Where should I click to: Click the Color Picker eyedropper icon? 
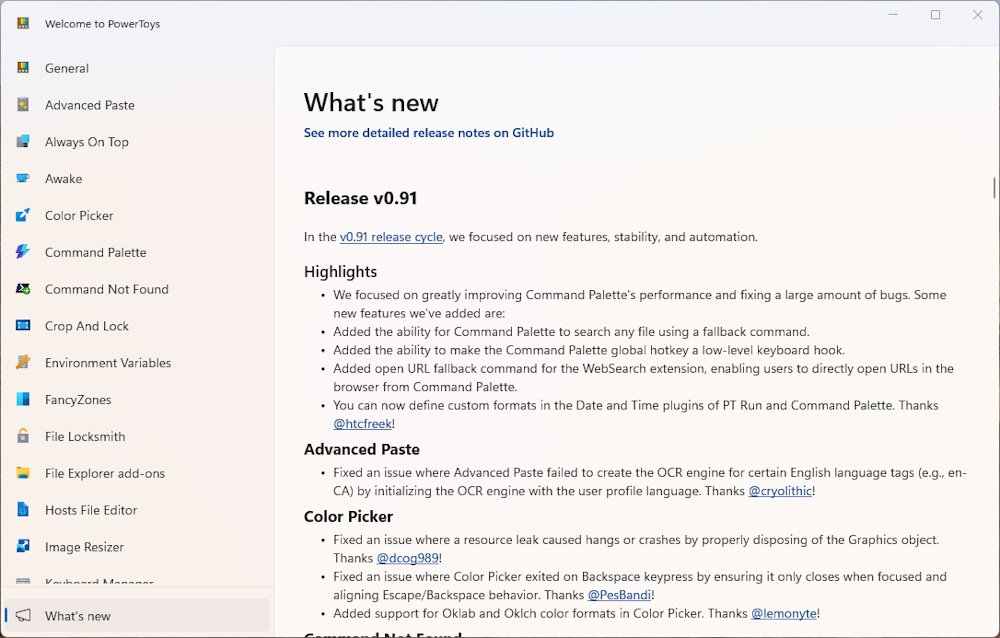coord(23,215)
